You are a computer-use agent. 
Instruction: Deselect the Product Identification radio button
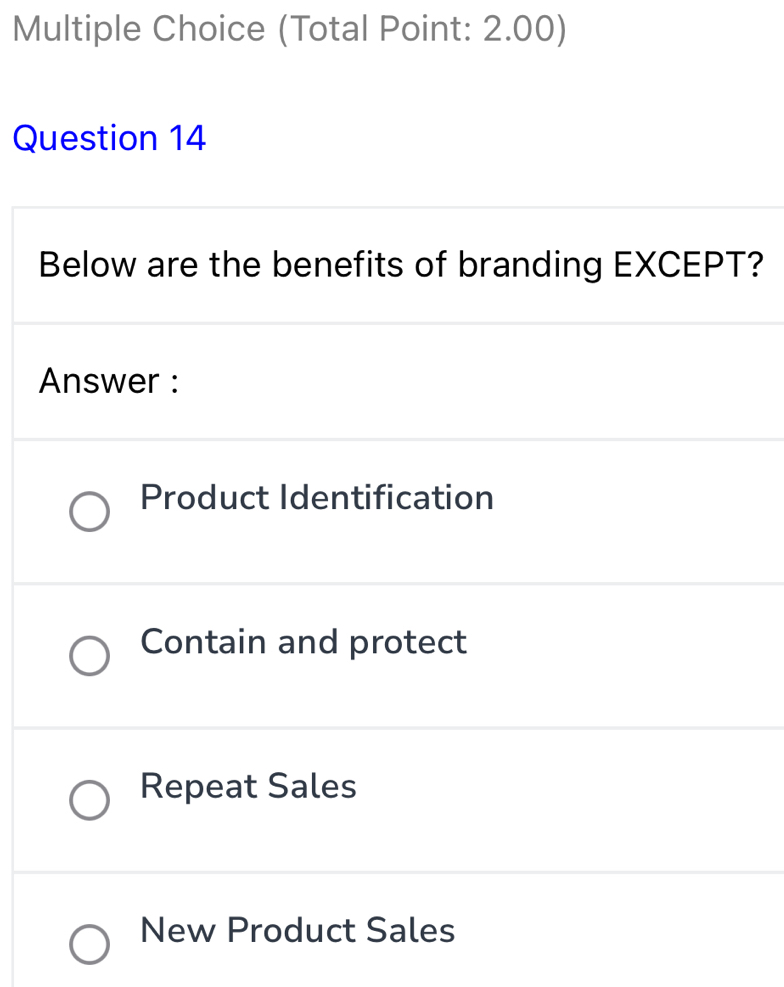click(89, 511)
